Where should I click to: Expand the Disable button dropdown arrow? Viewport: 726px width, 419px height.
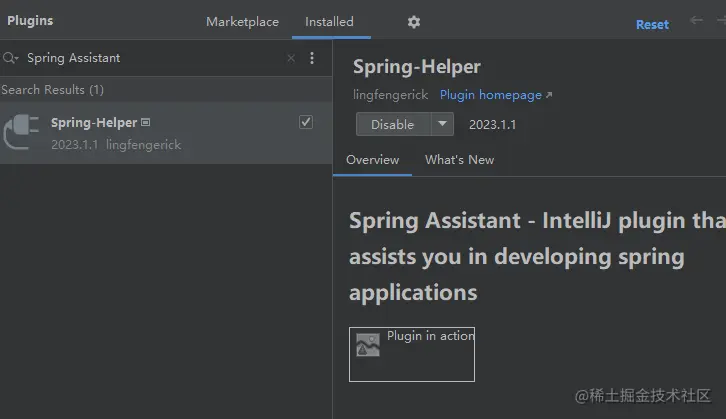tap(442, 124)
